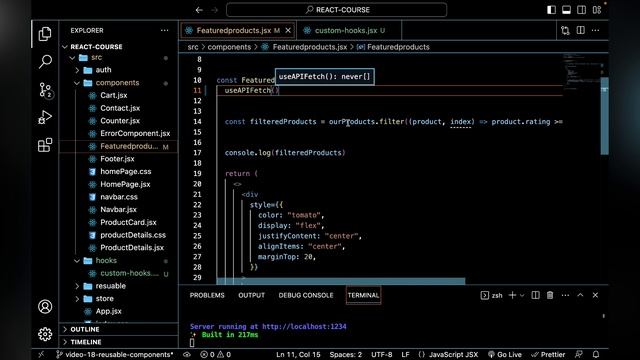The image size is (640, 360).
Task: Open the notifications bell in status bar
Action: [x=596, y=354]
